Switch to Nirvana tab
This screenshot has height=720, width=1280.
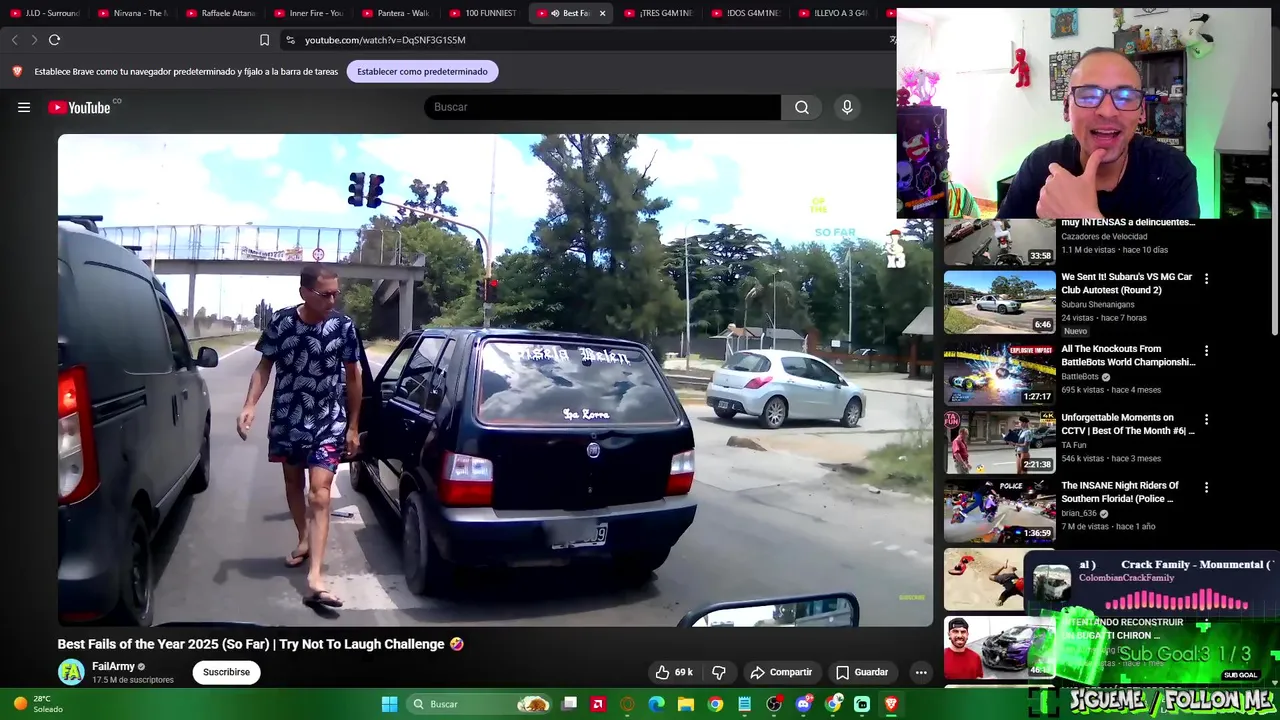[x=133, y=13]
